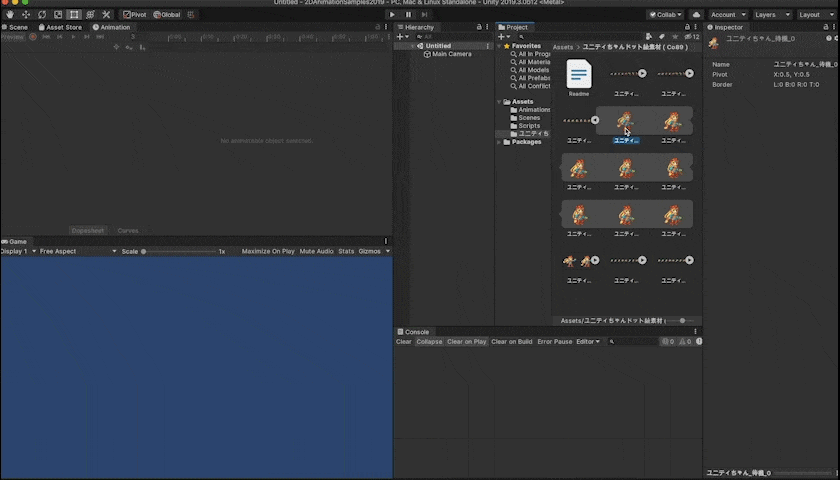This screenshot has height=480, width=840.
Task: Toggle animation record button
Action: tap(33, 37)
